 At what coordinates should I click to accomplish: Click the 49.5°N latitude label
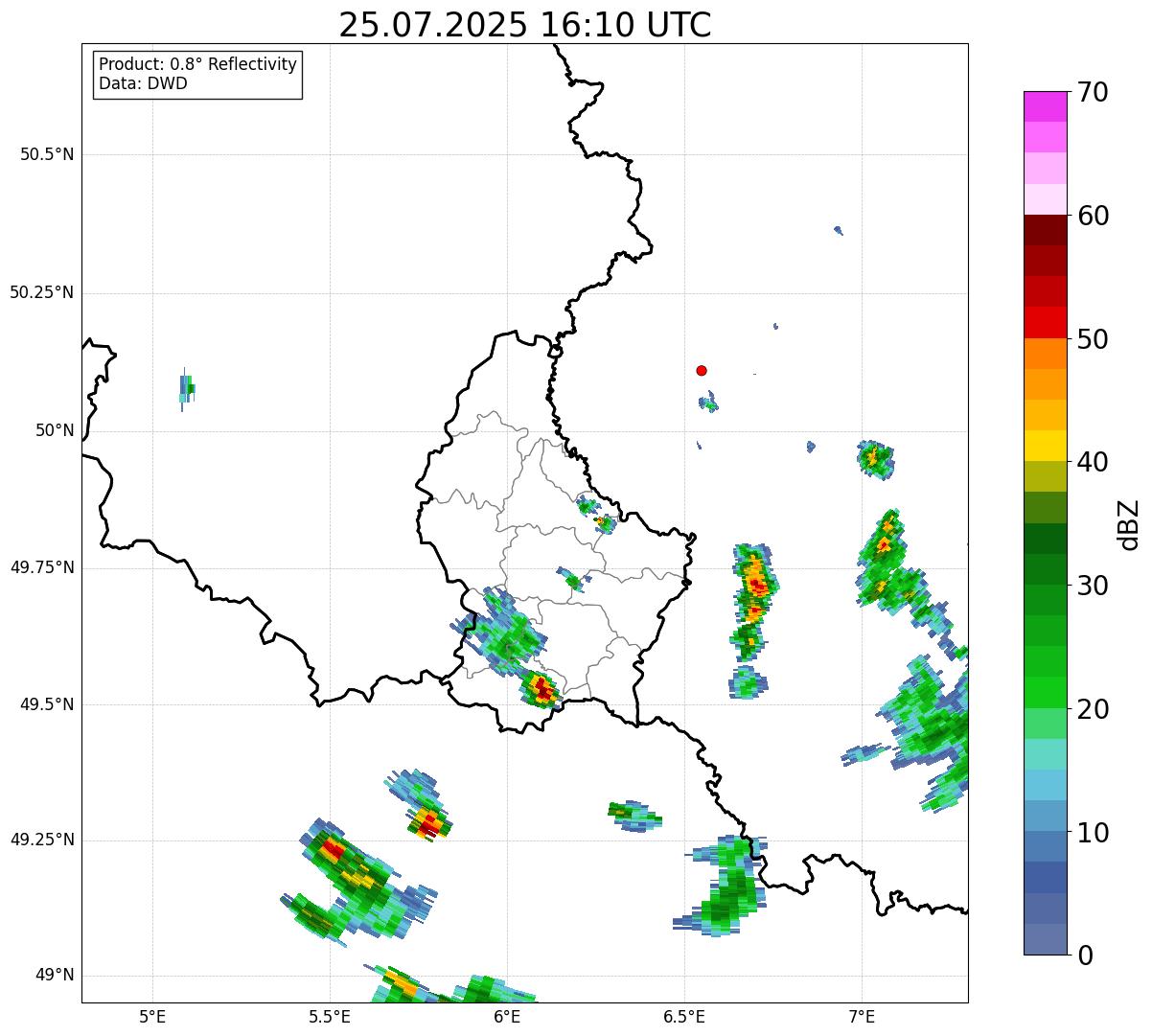point(47,704)
